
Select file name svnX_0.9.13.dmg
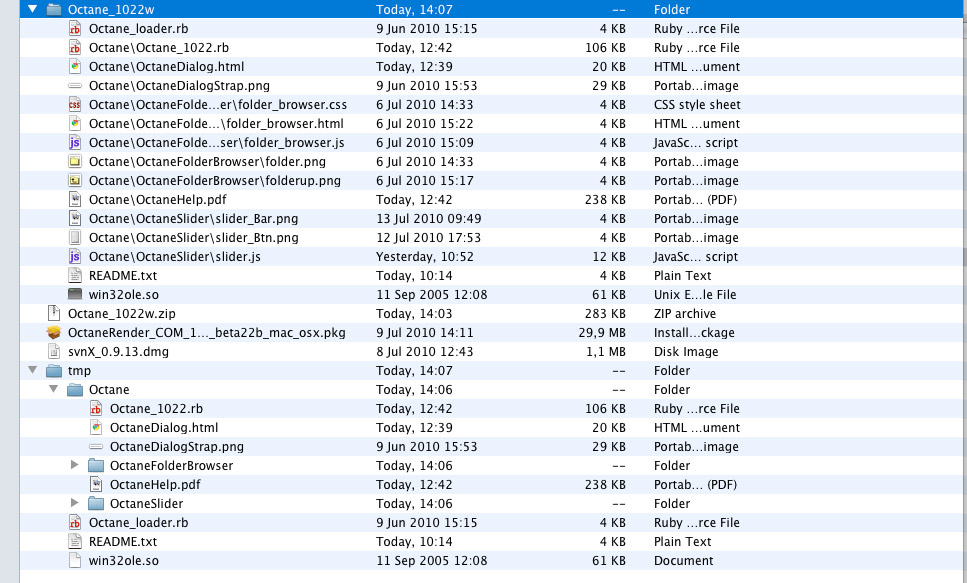pos(118,352)
